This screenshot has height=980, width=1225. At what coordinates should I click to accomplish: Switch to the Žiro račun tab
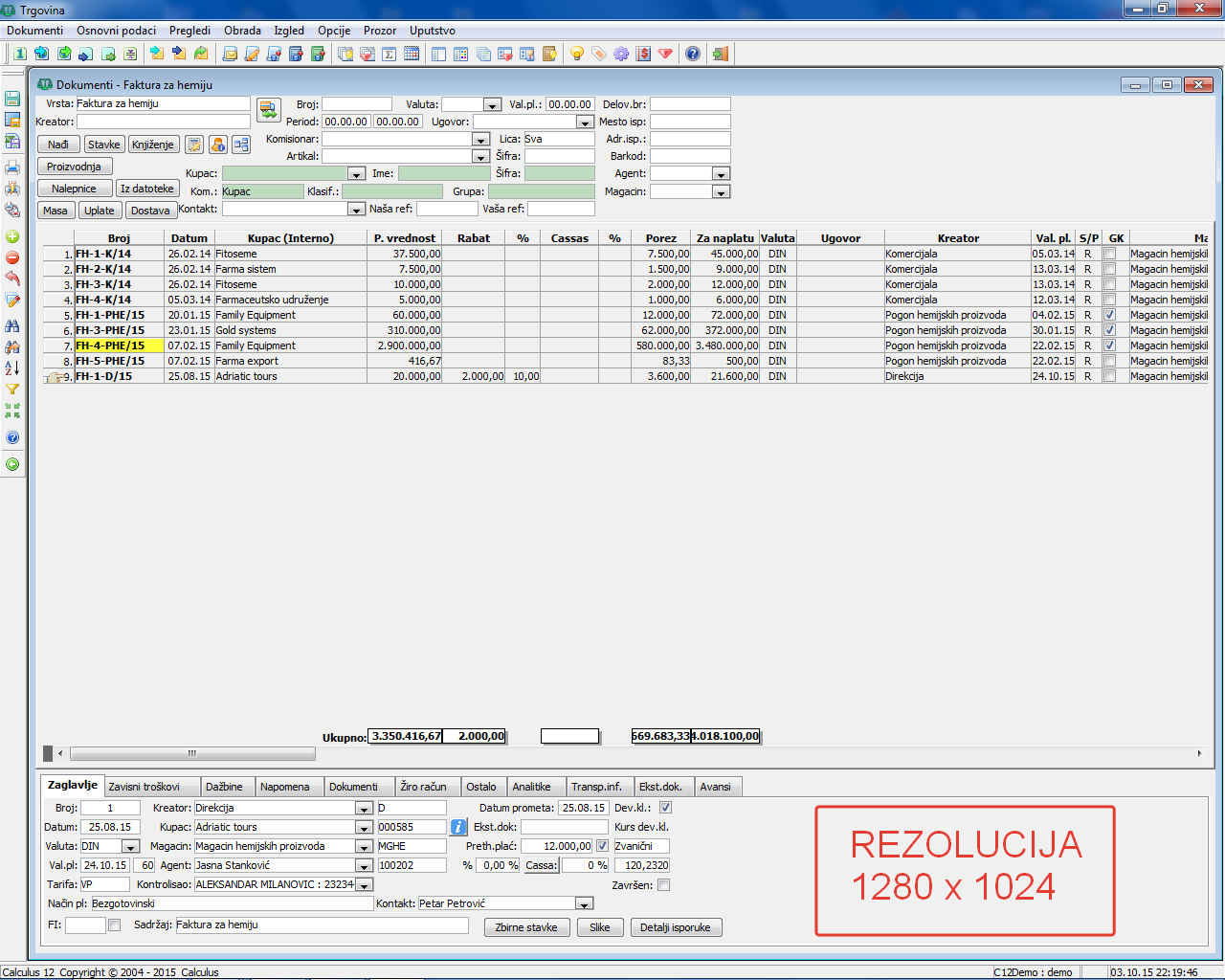pyautogui.click(x=423, y=787)
